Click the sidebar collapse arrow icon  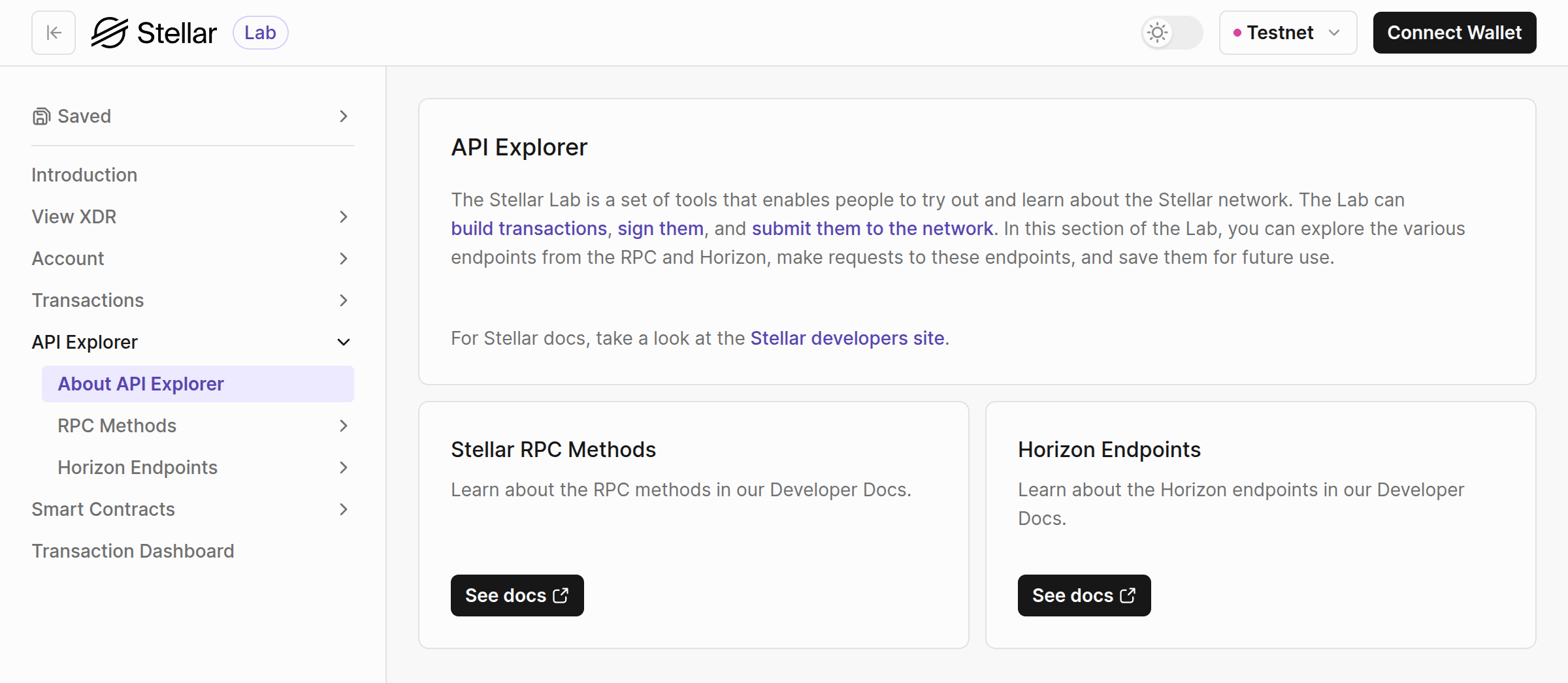coord(54,33)
